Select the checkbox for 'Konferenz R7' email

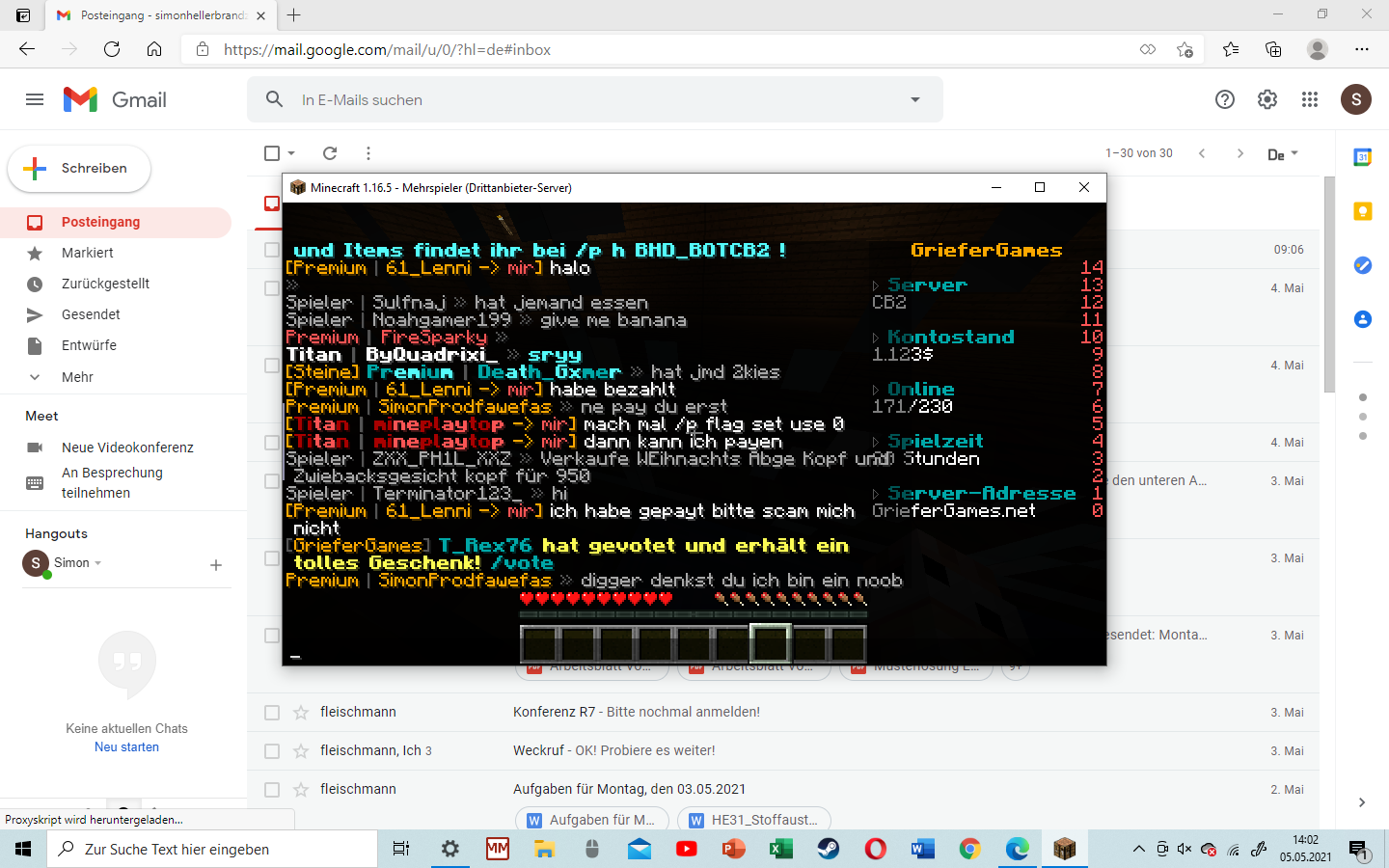272,713
